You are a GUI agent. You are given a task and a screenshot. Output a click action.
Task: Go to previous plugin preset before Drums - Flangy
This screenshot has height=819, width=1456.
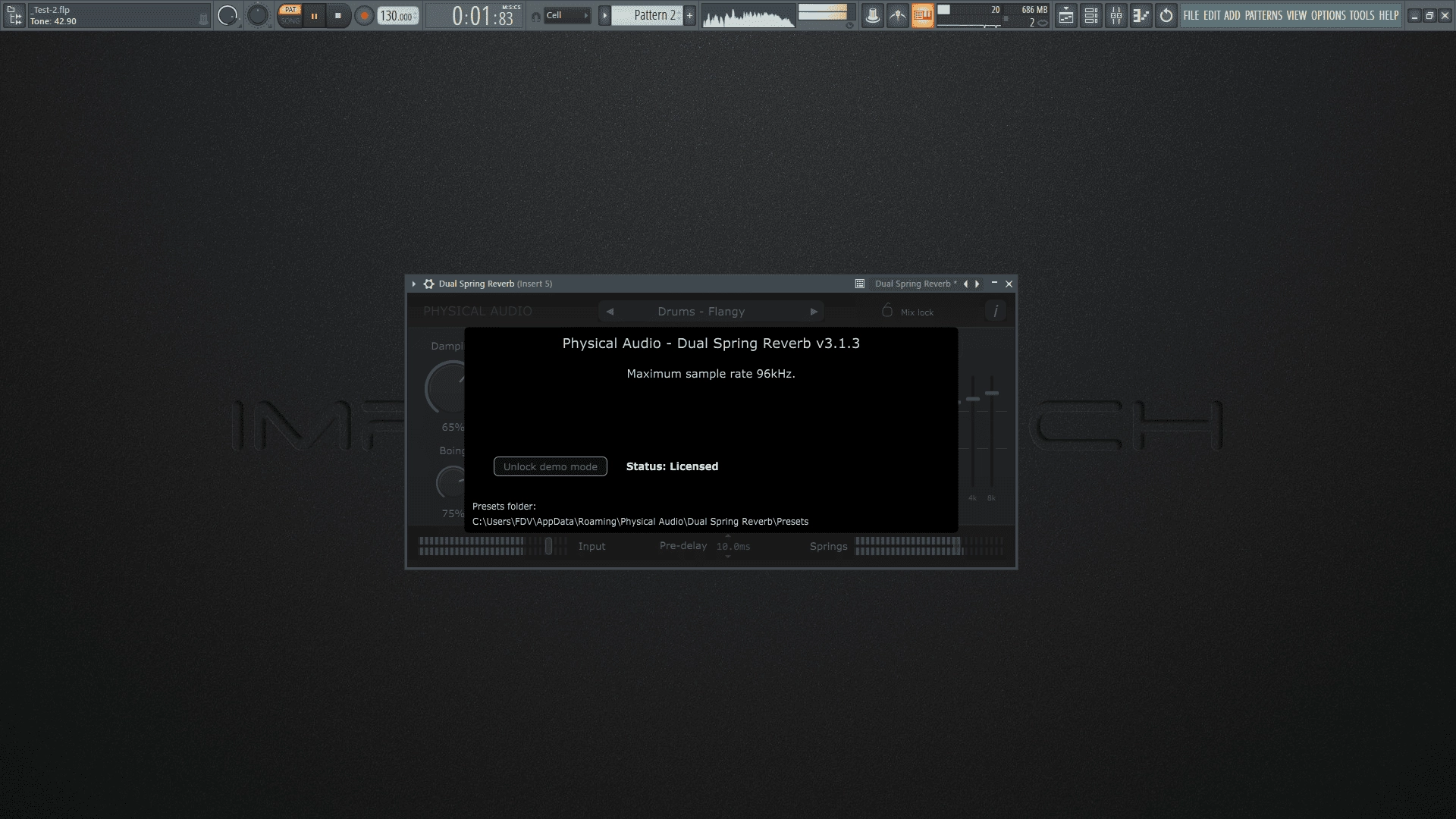pyautogui.click(x=610, y=312)
